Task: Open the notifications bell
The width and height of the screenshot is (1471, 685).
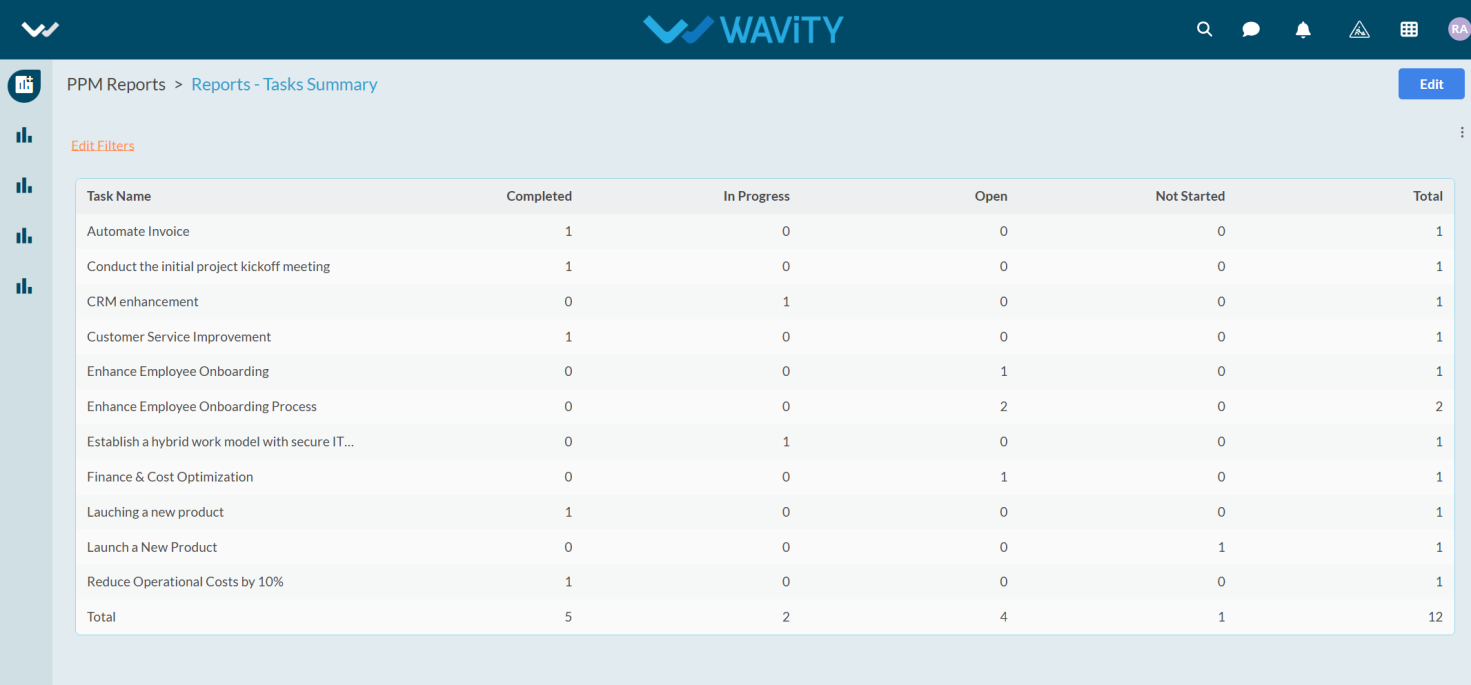Action: 1303,29
